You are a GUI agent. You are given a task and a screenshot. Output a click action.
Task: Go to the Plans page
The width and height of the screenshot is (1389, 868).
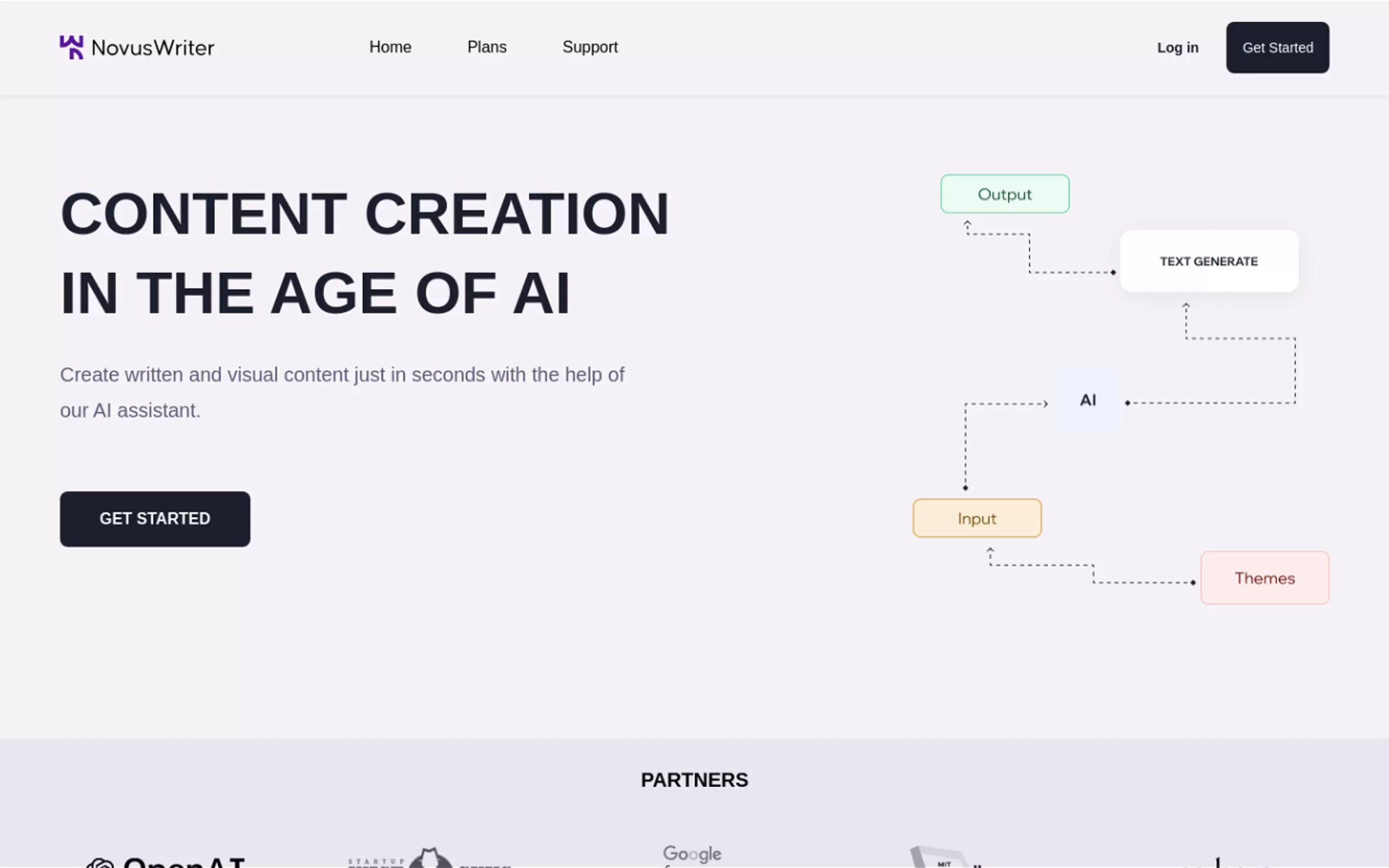click(x=486, y=47)
